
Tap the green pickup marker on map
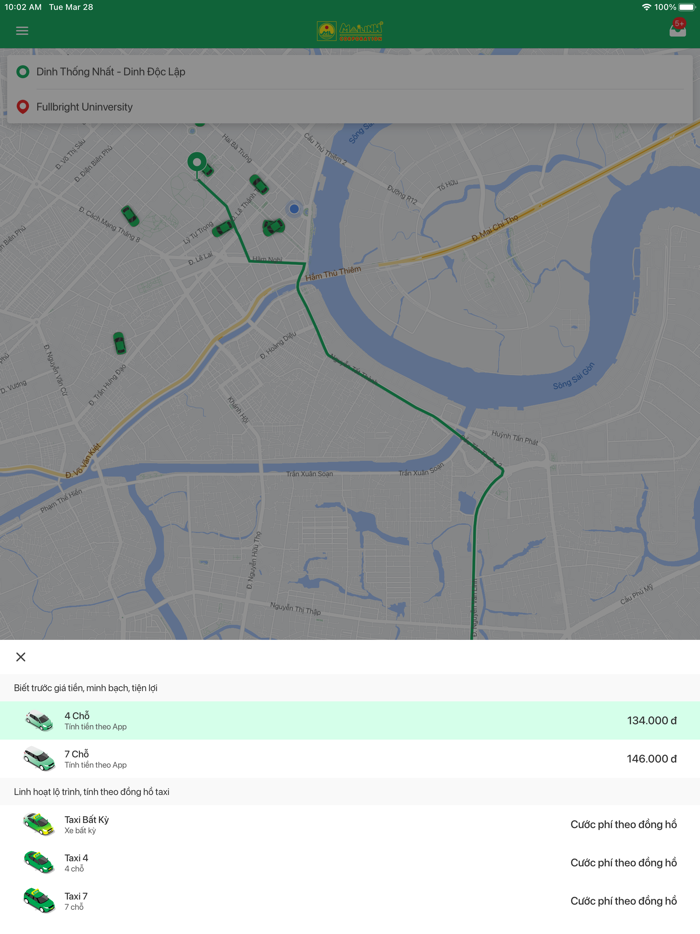[x=197, y=163]
